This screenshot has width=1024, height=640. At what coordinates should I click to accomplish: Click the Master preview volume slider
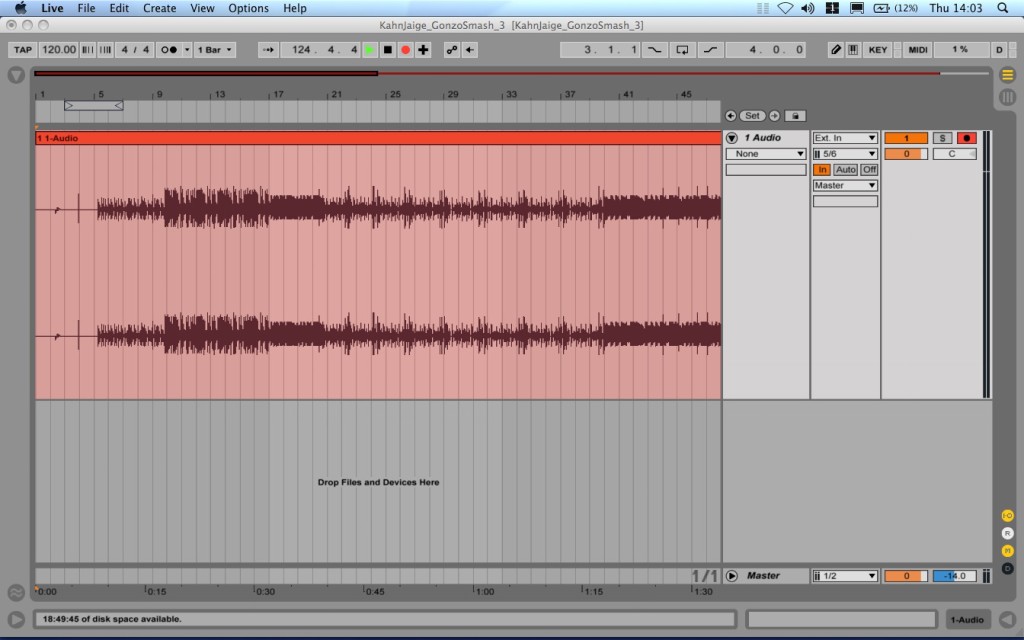point(954,576)
